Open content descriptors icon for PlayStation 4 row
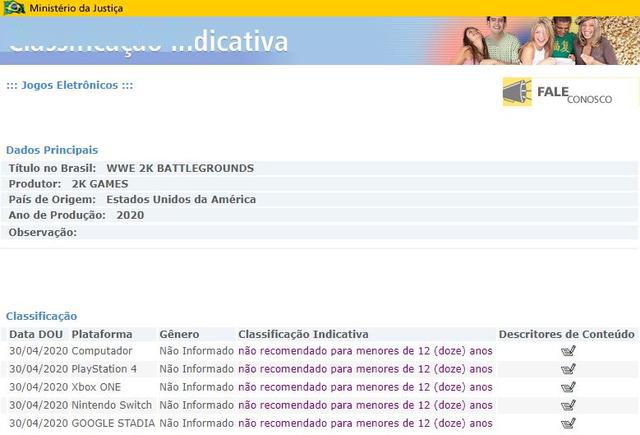 pyautogui.click(x=568, y=369)
